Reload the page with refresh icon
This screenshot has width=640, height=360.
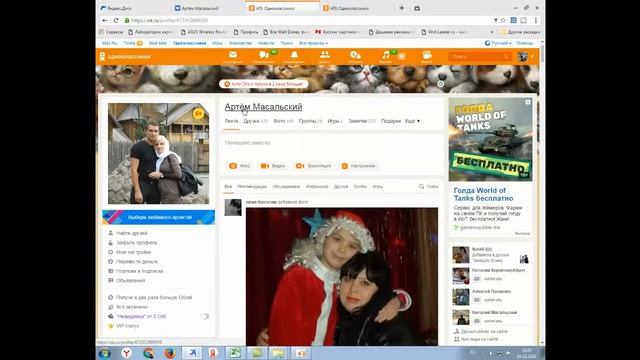pyautogui.click(x=116, y=20)
